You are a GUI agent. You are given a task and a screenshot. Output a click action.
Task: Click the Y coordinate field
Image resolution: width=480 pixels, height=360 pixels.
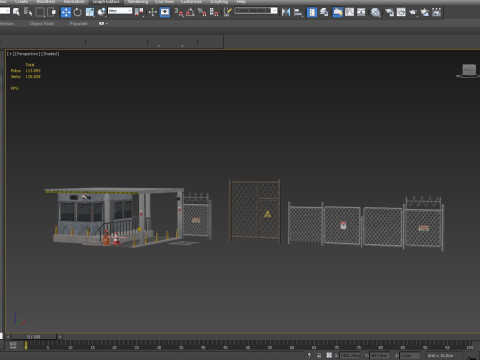380,355
